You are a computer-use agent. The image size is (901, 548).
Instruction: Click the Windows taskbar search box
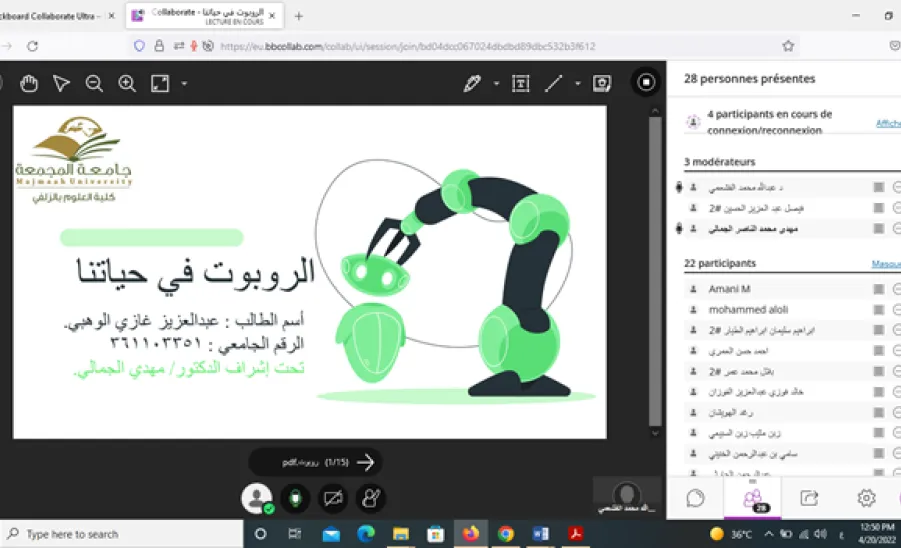tap(122, 534)
